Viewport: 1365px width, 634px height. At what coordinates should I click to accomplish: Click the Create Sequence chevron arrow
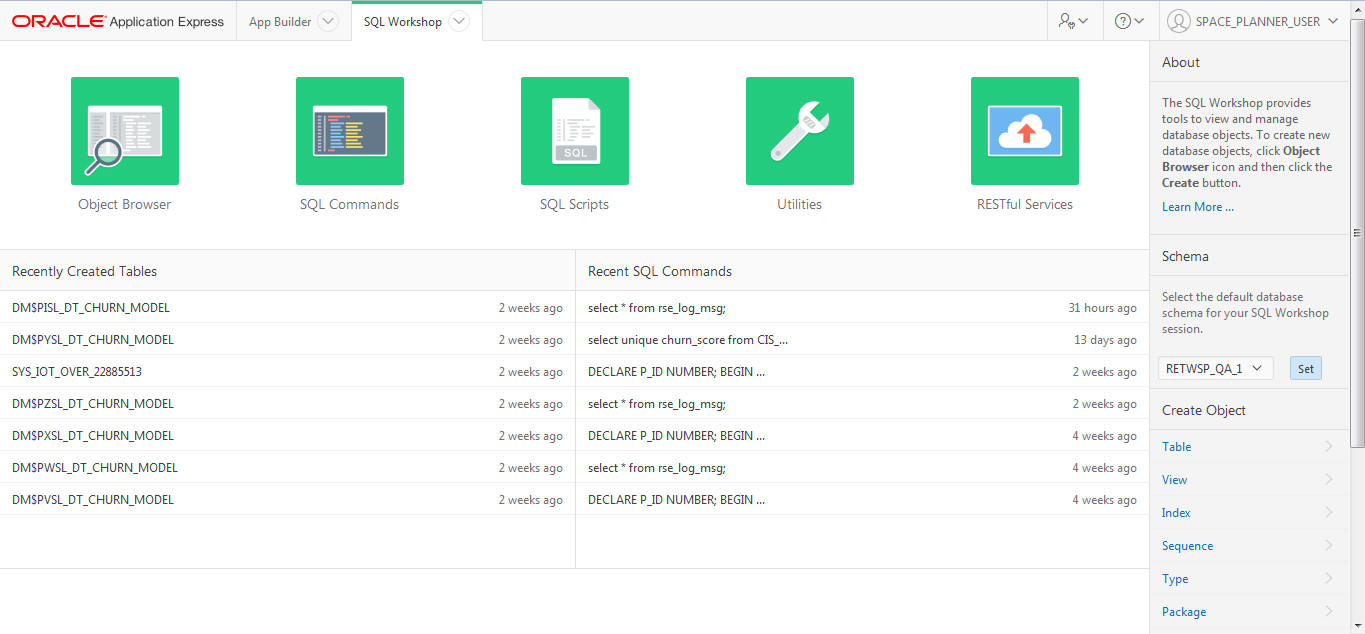[x=1329, y=546]
